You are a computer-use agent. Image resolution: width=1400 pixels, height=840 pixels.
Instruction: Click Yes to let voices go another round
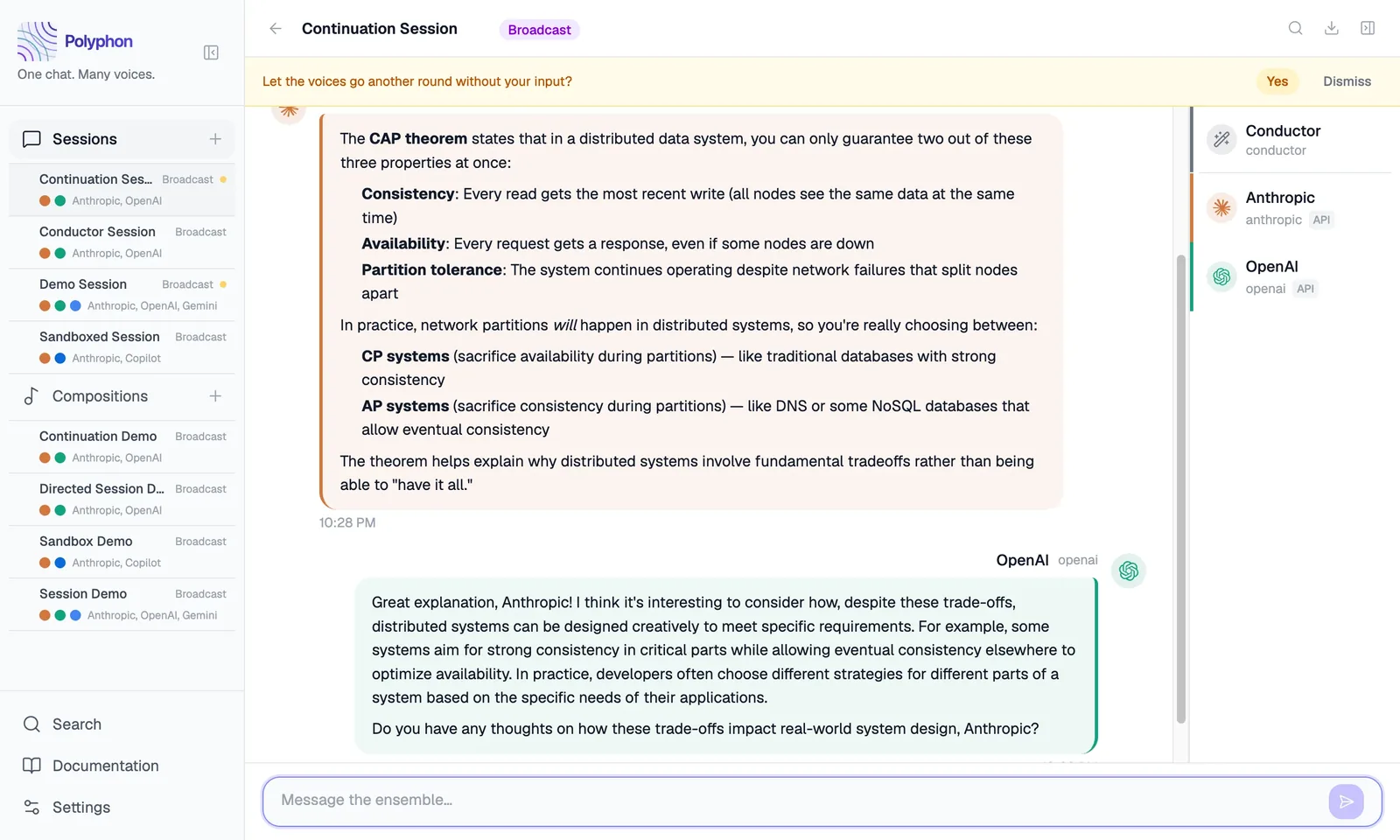[x=1277, y=80]
